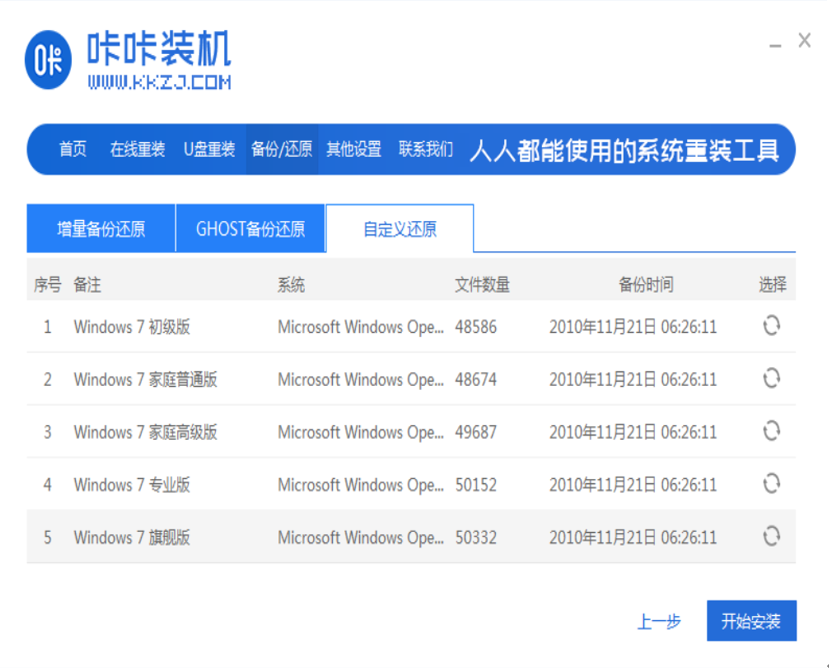Viewport: 829px width, 668px height.
Task: Click the 开始安装 button
Action: click(x=751, y=621)
